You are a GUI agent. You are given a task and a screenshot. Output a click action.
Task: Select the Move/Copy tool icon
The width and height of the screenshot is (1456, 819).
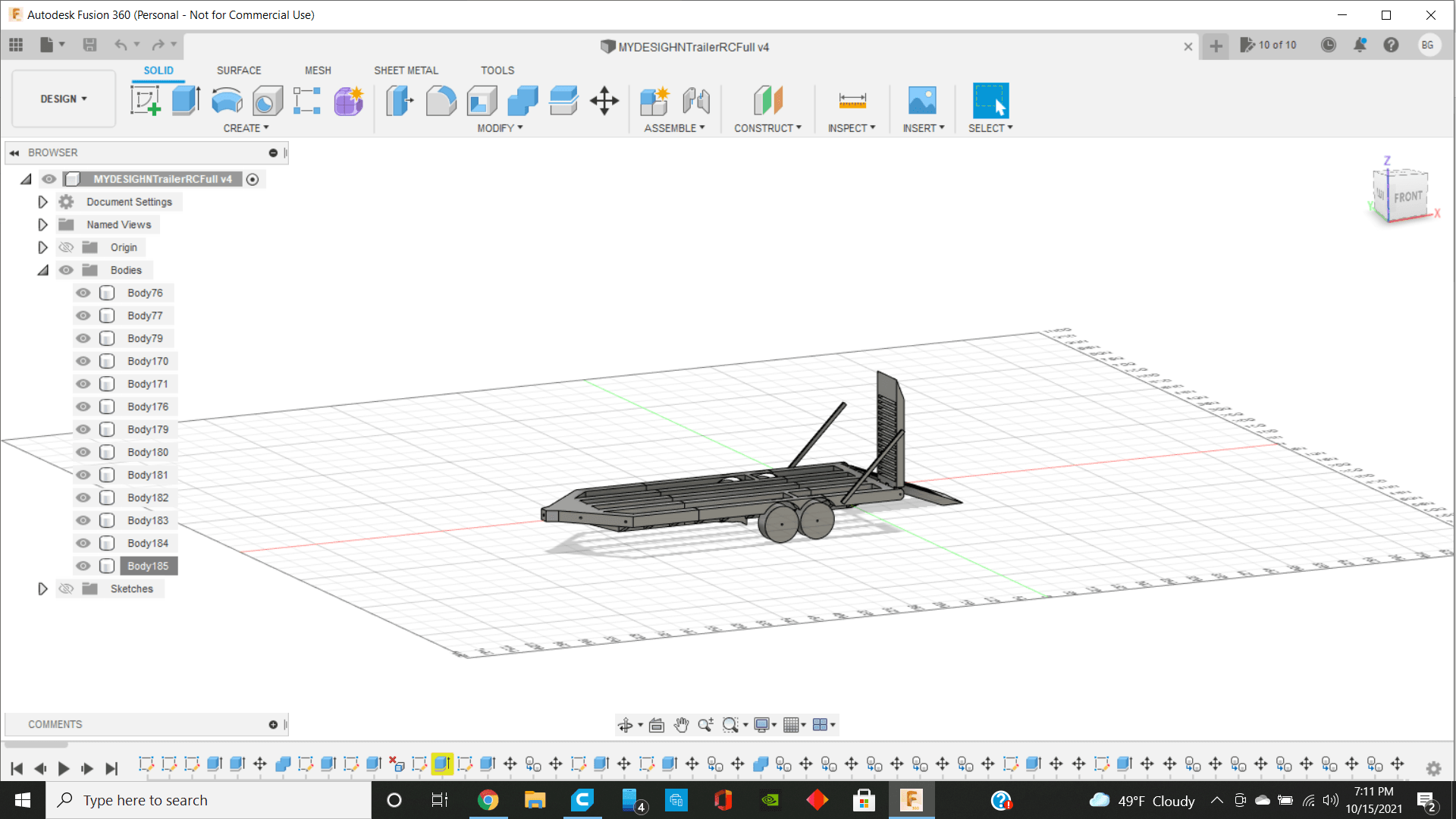coord(604,99)
